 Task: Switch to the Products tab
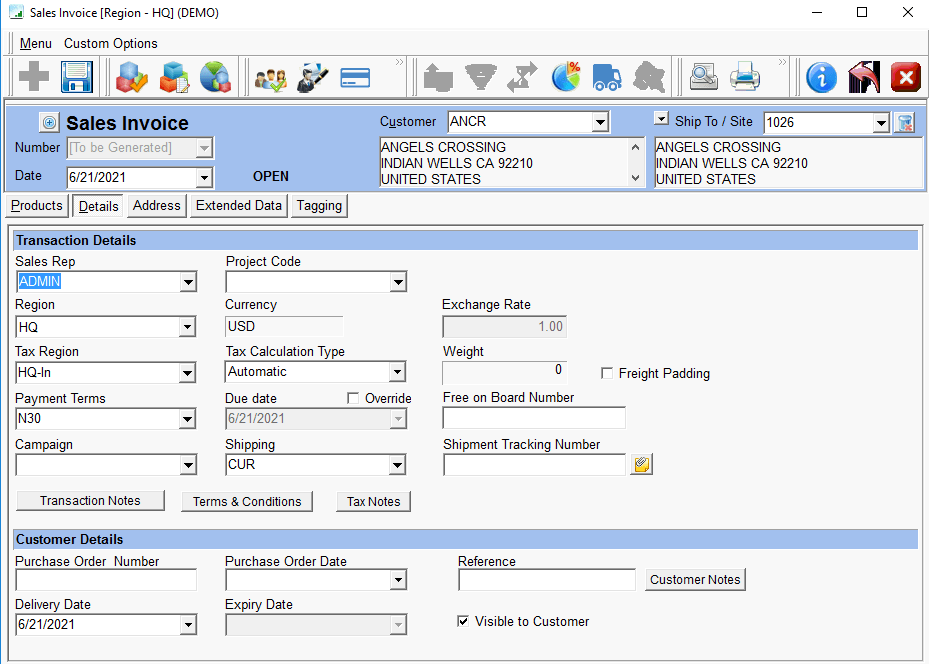coord(37,206)
